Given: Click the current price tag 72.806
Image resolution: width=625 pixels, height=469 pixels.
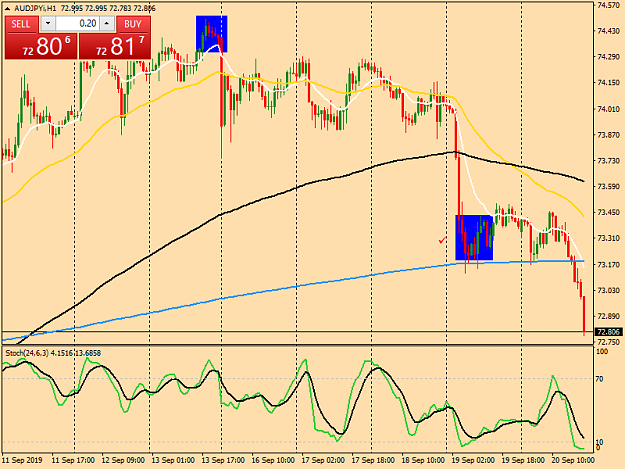Looking at the screenshot, I should tap(609, 332).
